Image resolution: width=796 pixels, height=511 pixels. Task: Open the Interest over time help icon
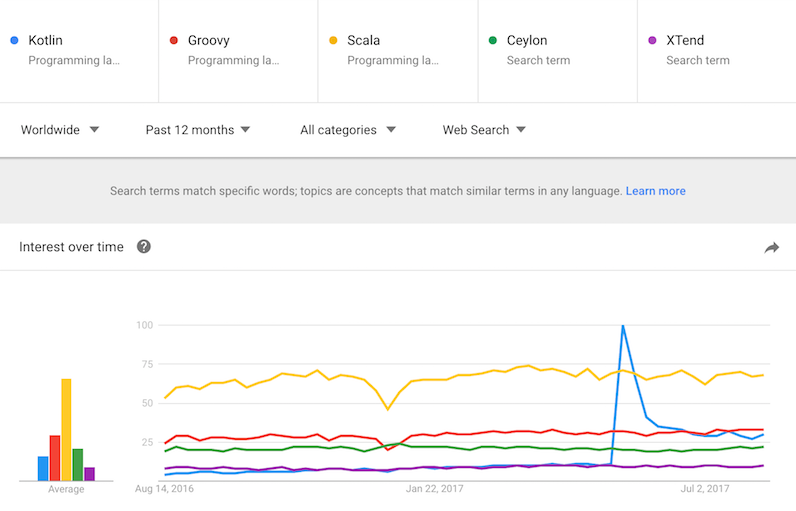[144, 247]
